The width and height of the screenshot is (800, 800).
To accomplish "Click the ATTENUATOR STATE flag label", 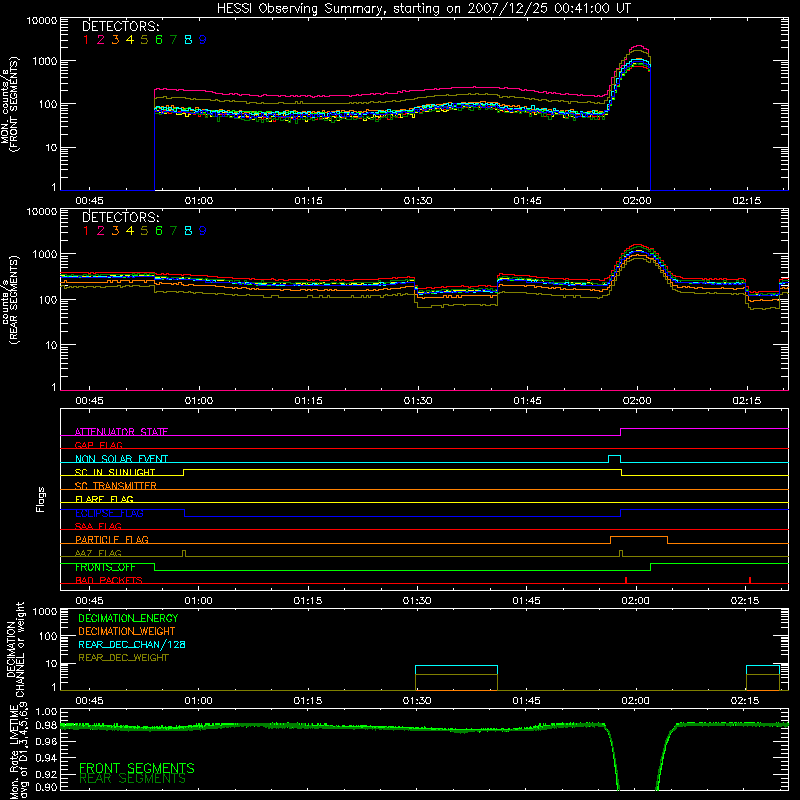I will (121, 432).
